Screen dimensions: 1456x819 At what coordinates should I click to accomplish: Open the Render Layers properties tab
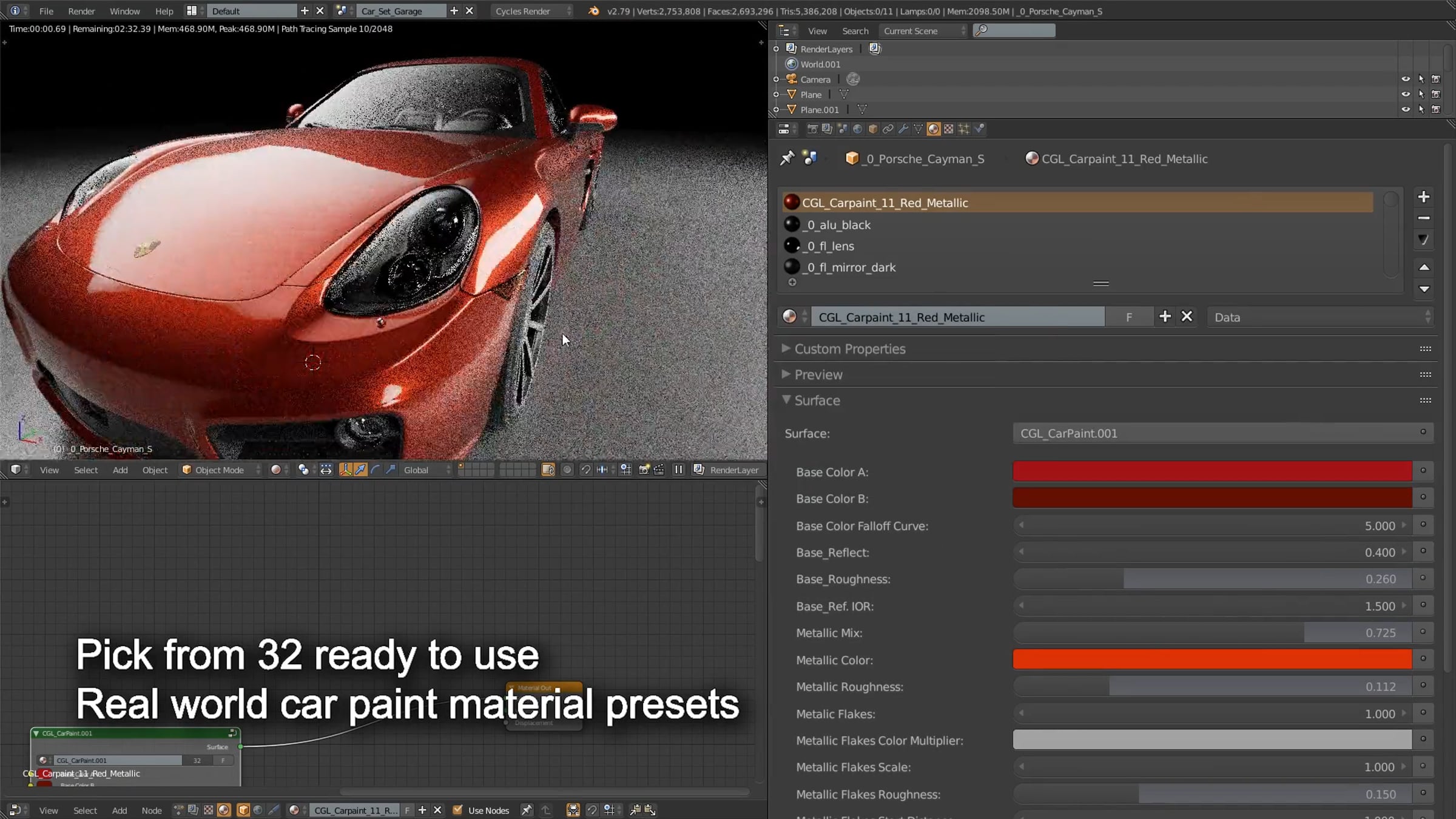[827, 129]
